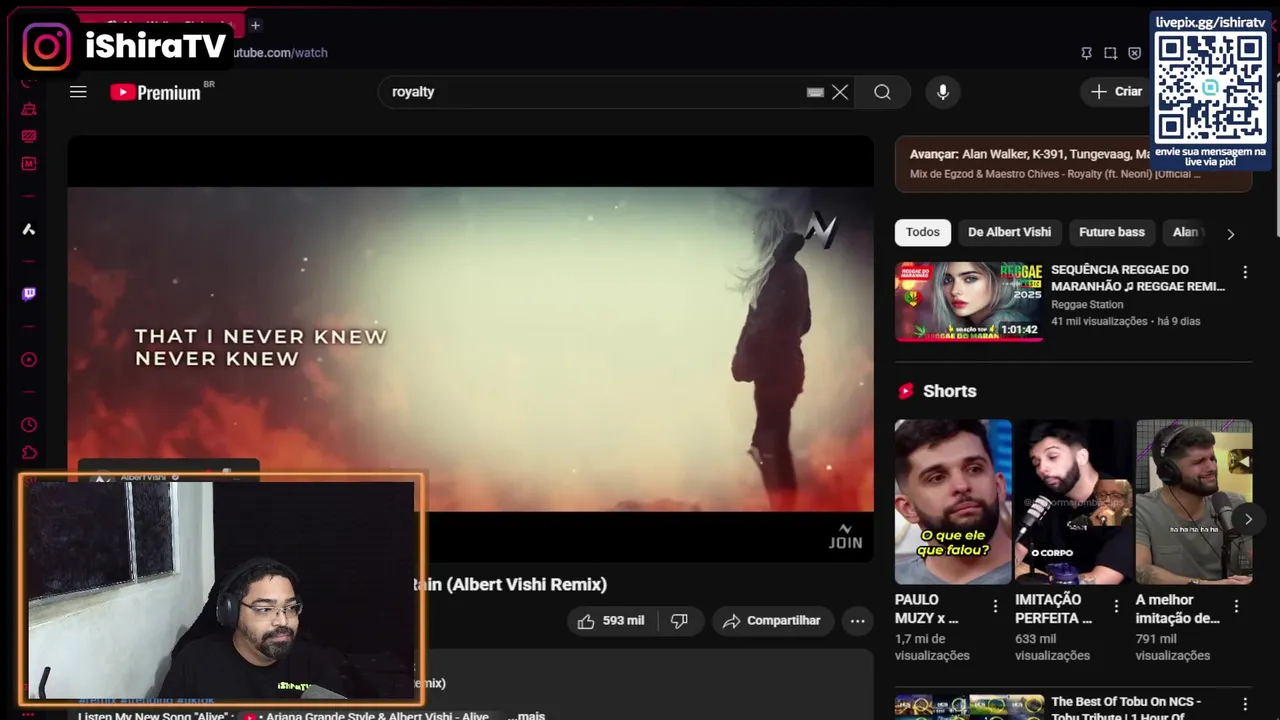This screenshot has width=1280, height=720.
Task: Open the 'ha ha ha ha' short thumbnail
Action: coord(1194,501)
